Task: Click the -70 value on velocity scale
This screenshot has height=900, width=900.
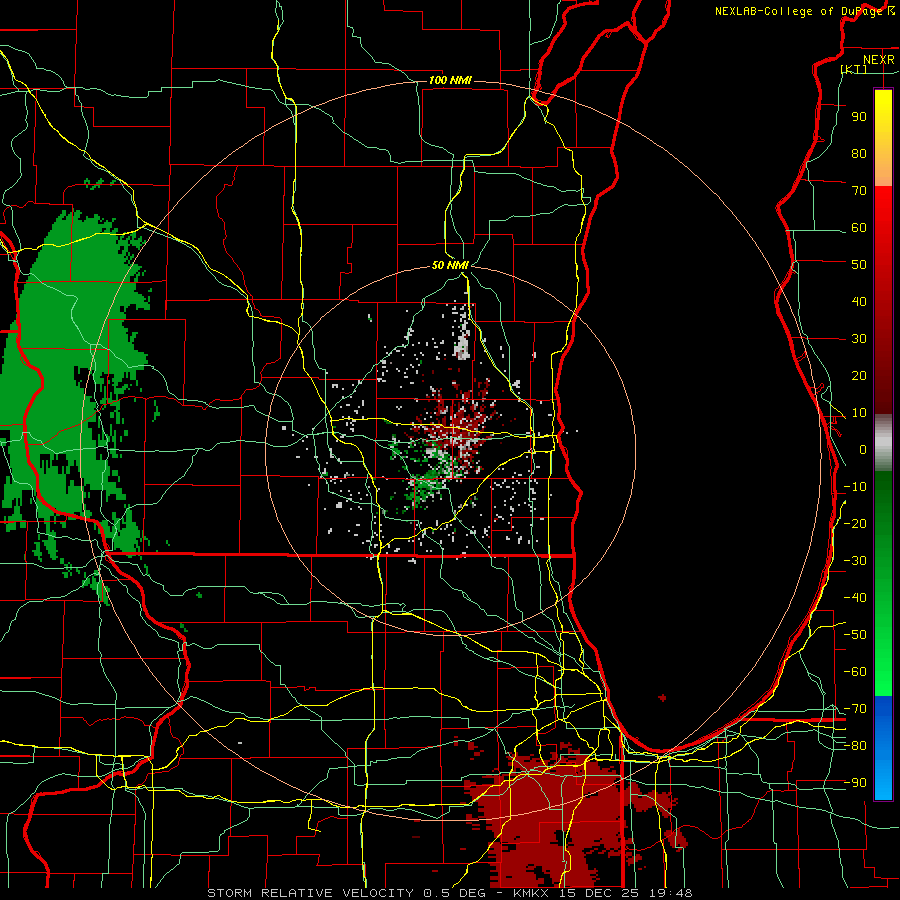Action: (855, 709)
